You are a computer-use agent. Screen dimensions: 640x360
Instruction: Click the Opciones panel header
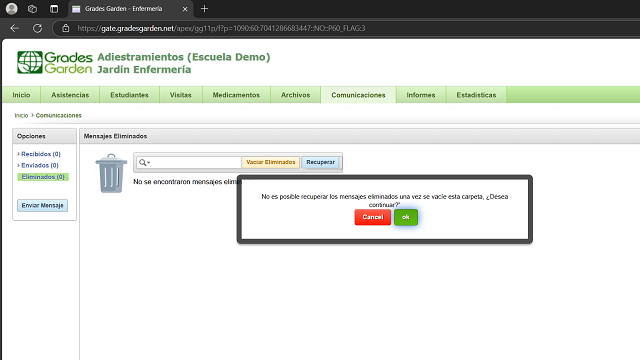coord(44,136)
